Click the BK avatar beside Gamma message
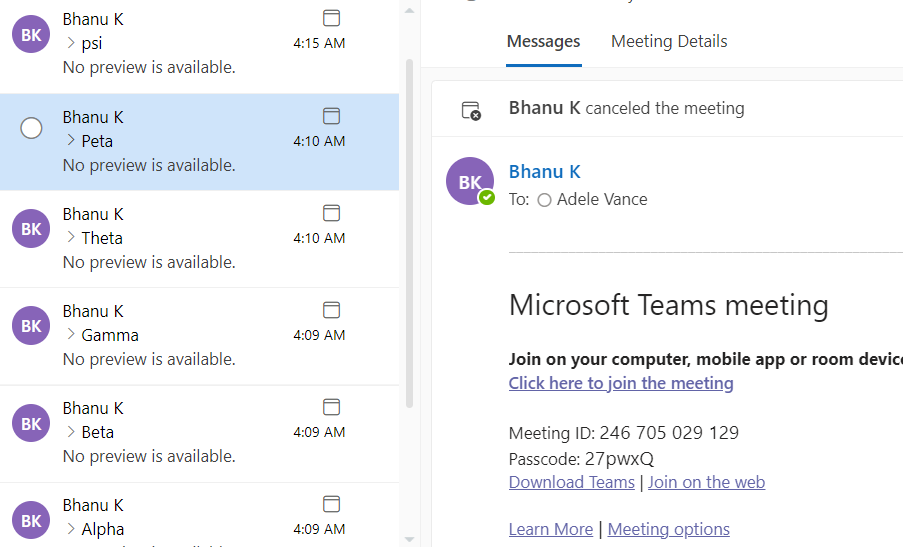The image size is (903, 547). (x=31, y=326)
